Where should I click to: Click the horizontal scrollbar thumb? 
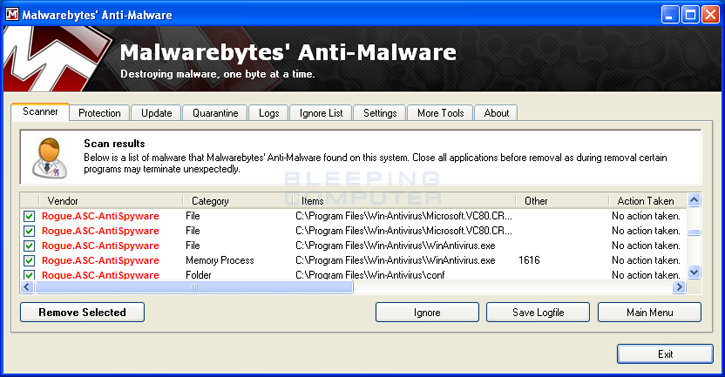pyautogui.click(x=194, y=287)
